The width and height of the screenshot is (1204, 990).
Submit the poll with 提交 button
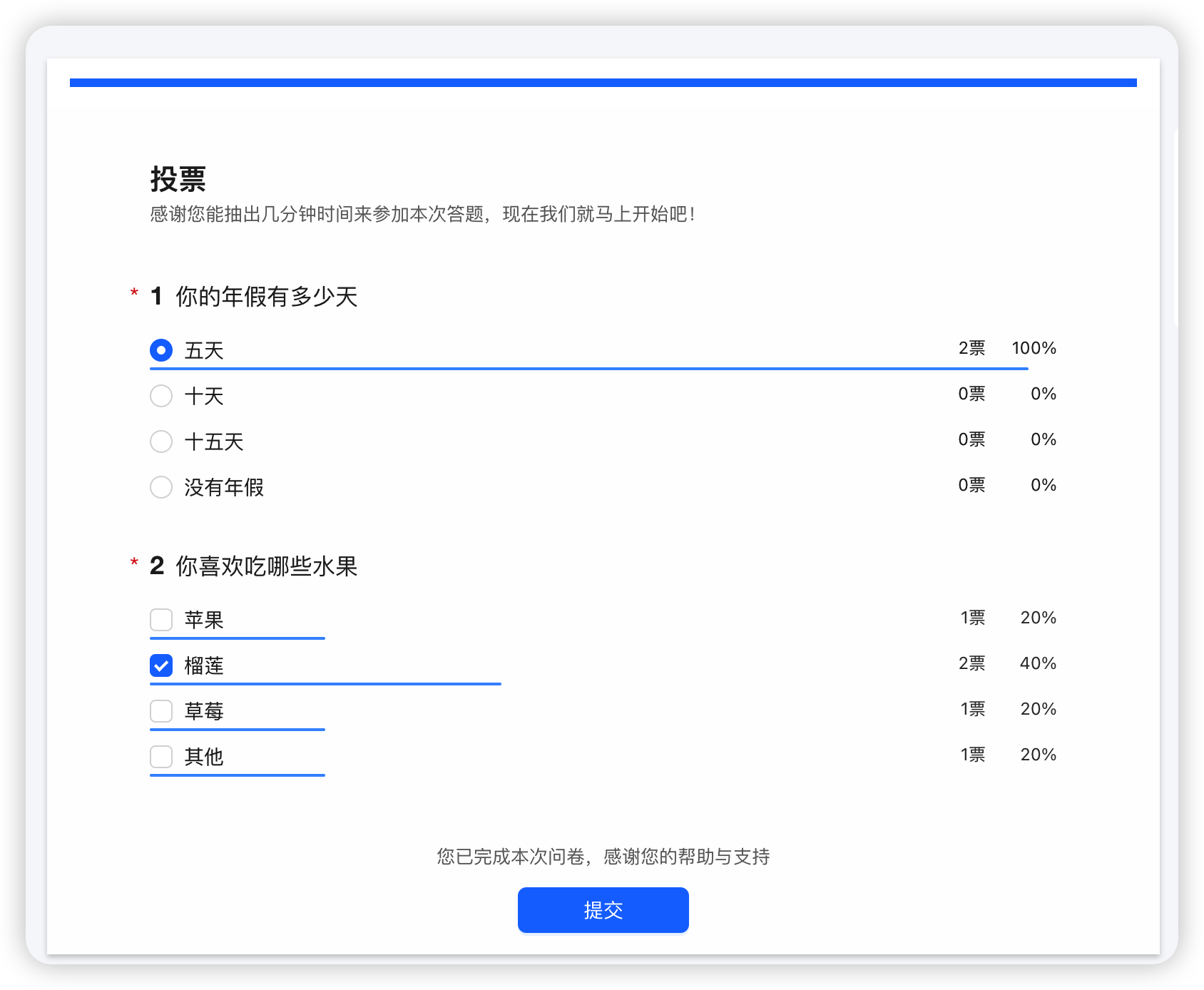[603, 910]
